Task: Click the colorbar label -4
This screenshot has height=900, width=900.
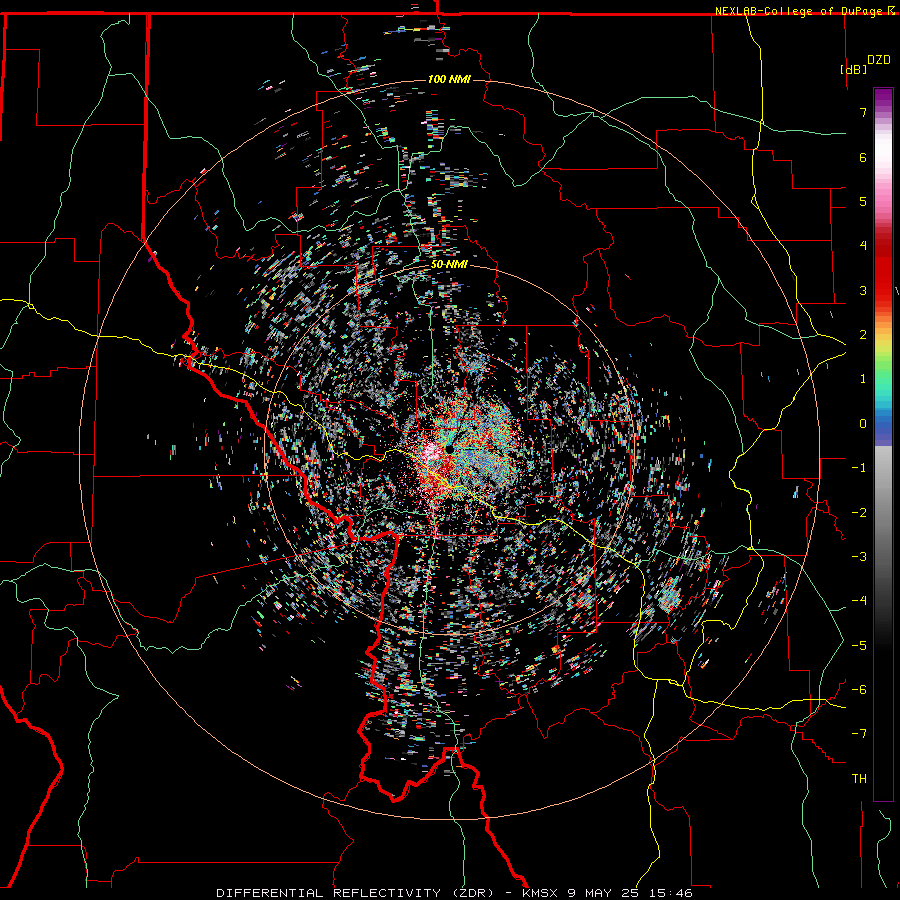Action: click(859, 601)
